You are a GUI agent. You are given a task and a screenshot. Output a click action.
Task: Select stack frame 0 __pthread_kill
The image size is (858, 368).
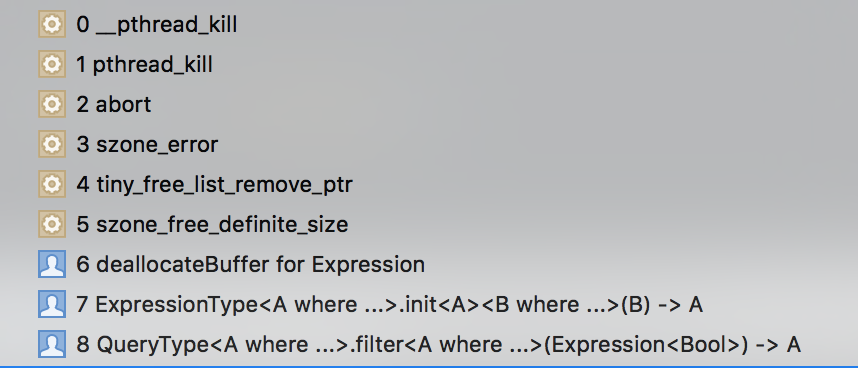(429, 25)
